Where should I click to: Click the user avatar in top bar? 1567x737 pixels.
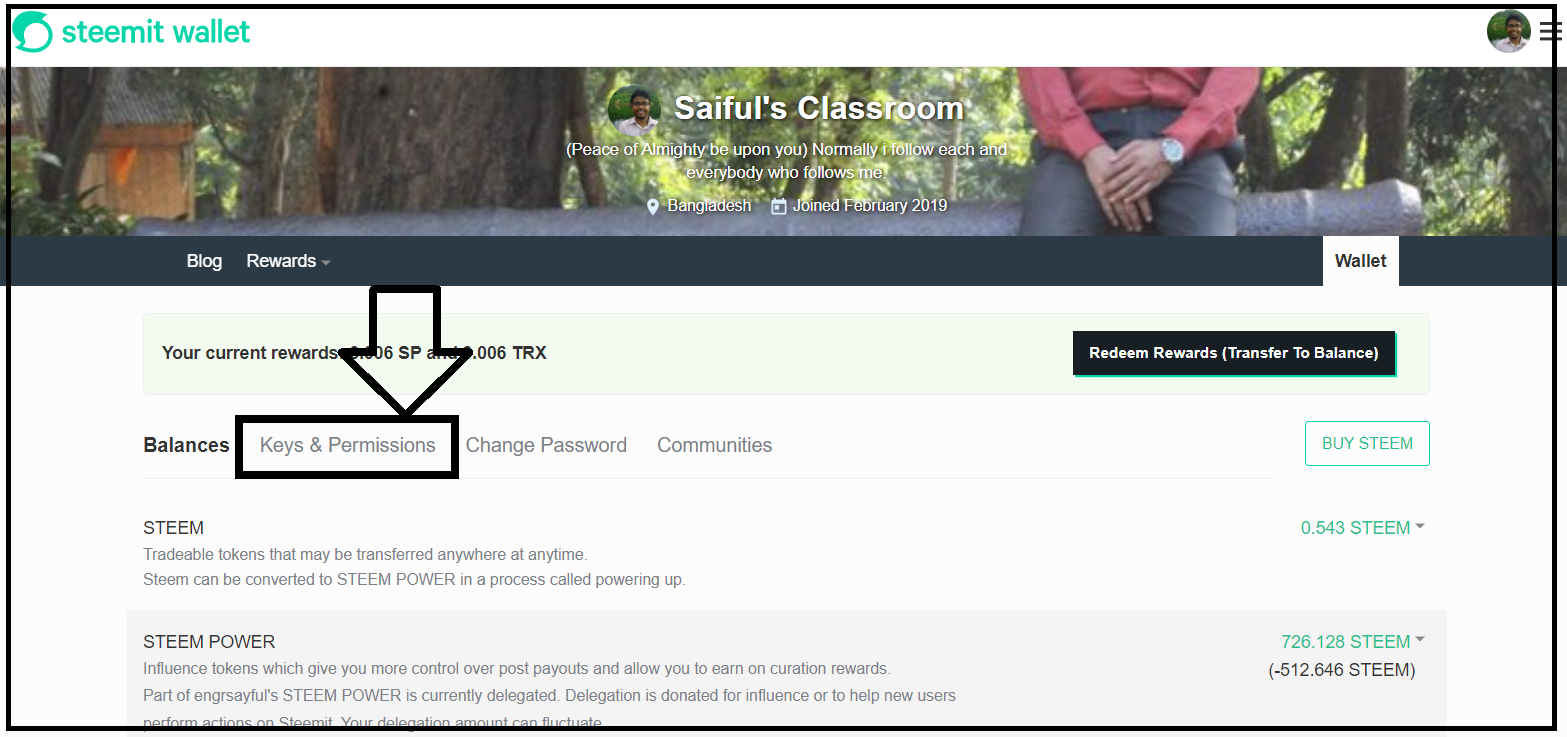(1508, 31)
